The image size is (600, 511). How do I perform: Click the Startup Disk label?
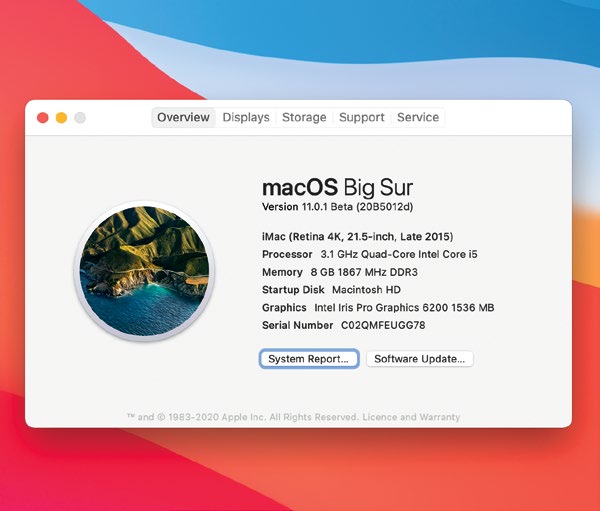click(293, 290)
